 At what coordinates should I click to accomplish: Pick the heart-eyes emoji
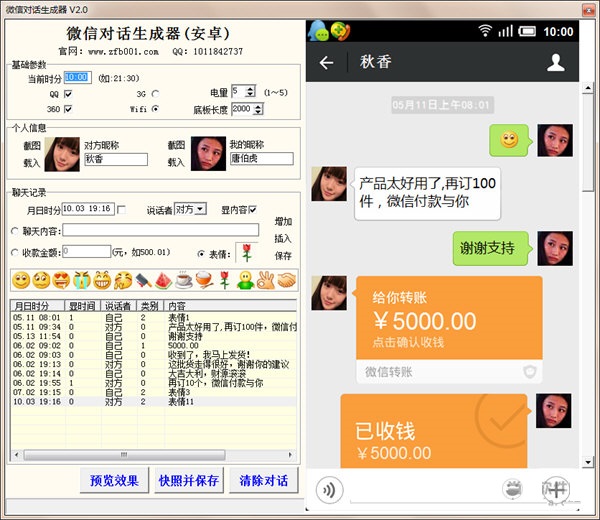61,280
